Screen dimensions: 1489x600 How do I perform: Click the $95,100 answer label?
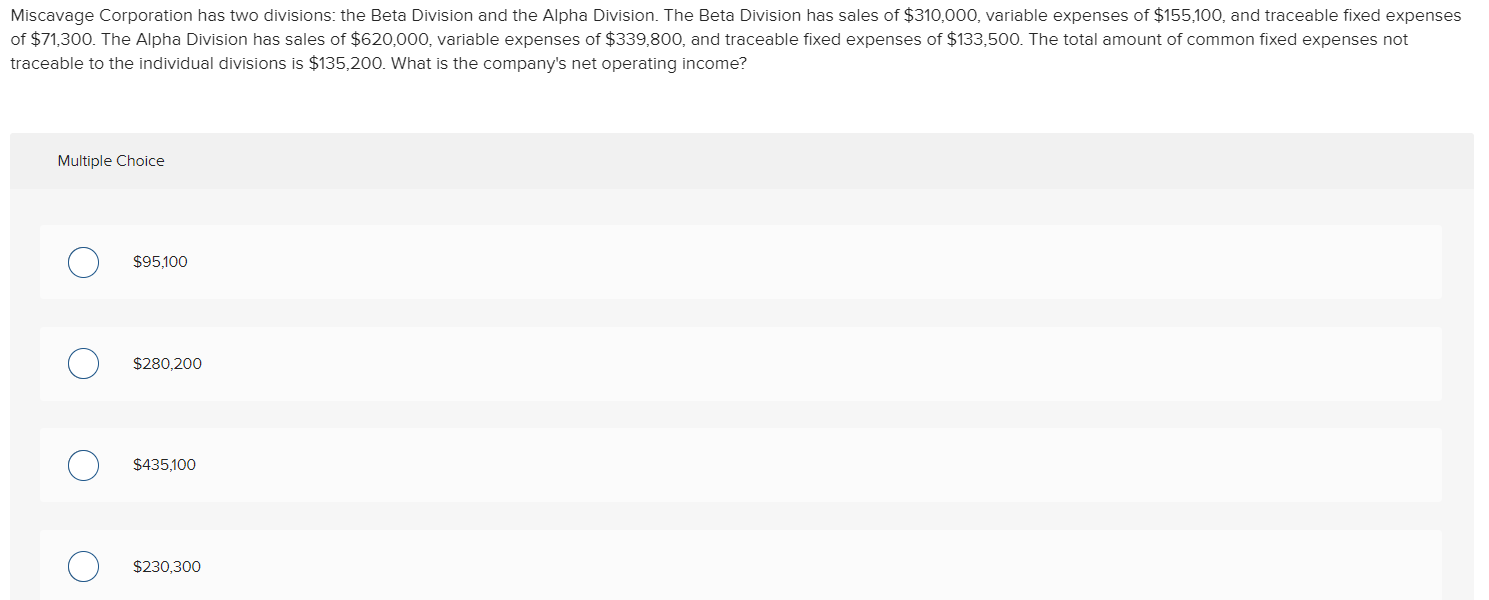[x=160, y=261]
